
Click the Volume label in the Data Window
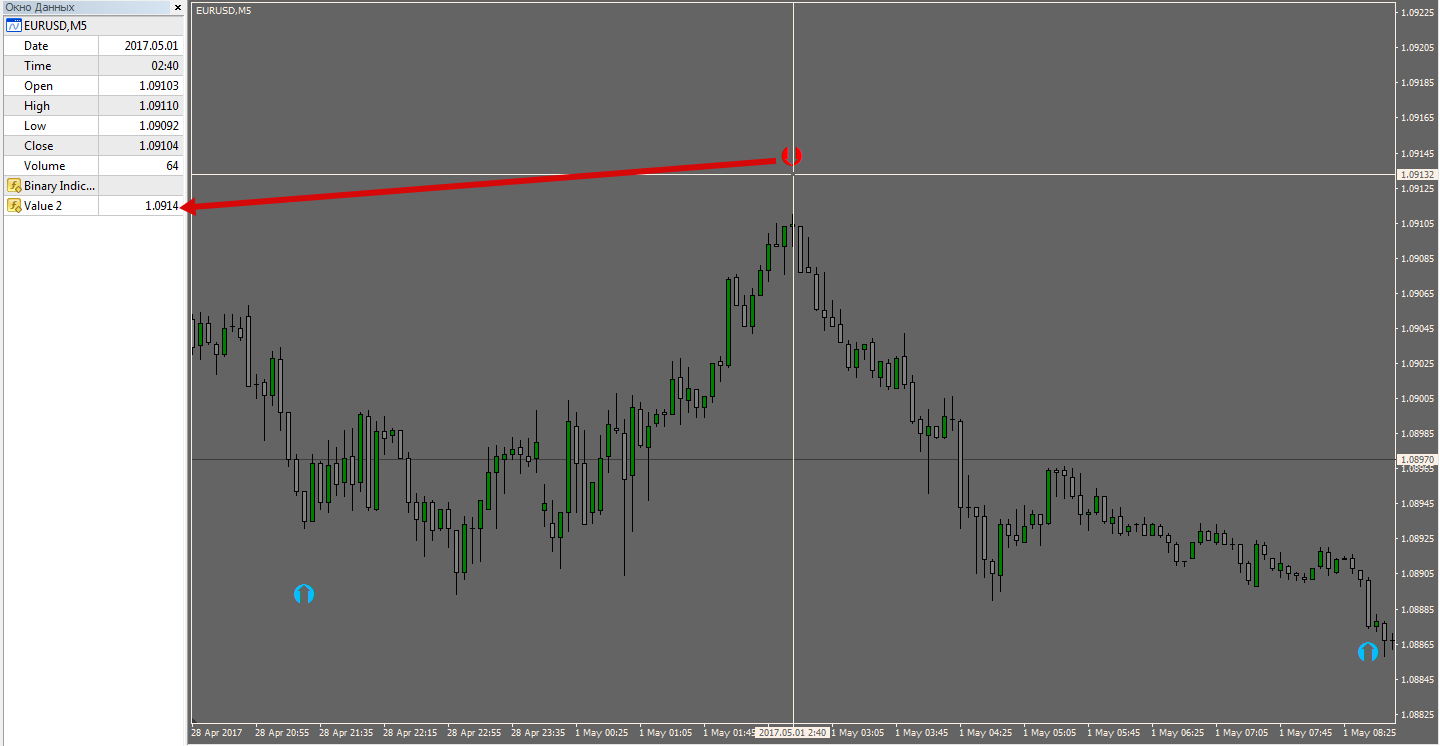click(x=45, y=166)
